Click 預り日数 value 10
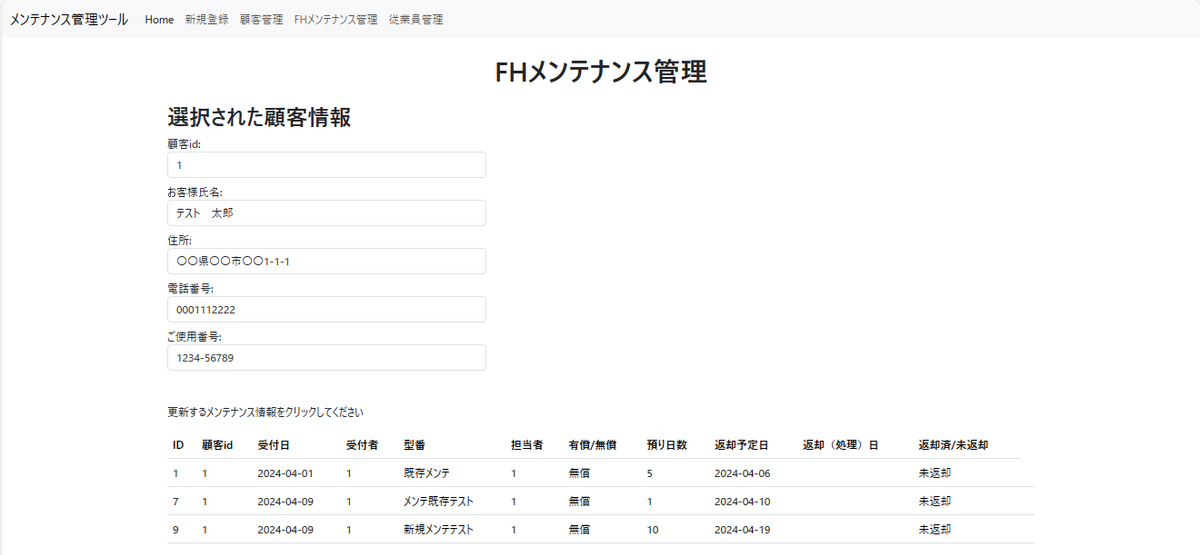 [x=653, y=529]
